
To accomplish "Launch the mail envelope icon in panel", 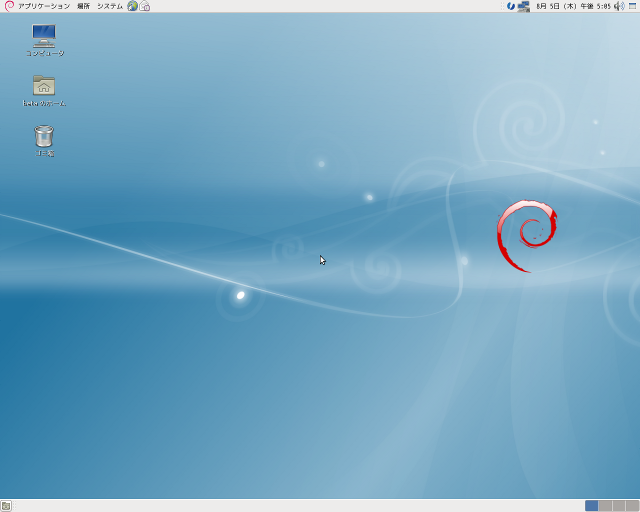I will (x=145, y=6).
